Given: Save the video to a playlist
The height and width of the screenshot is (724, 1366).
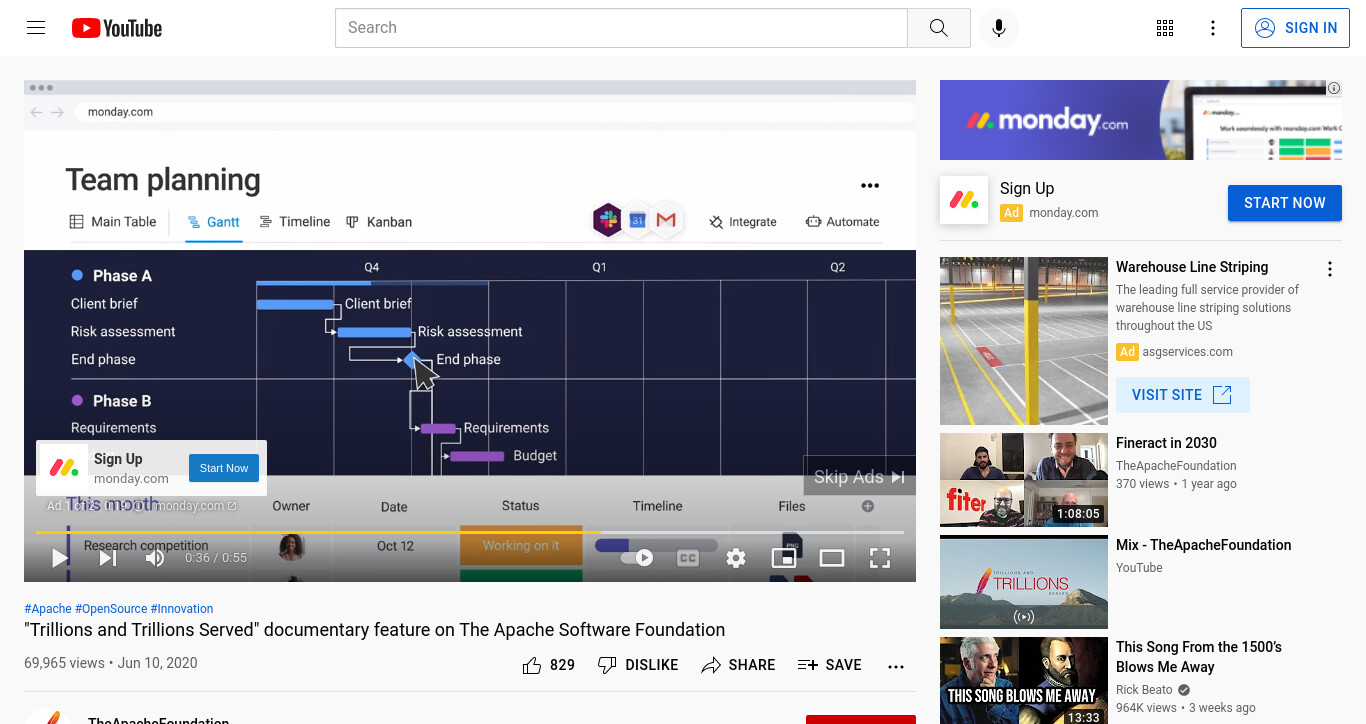Looking at the screenshot, I should click(829, 665).
